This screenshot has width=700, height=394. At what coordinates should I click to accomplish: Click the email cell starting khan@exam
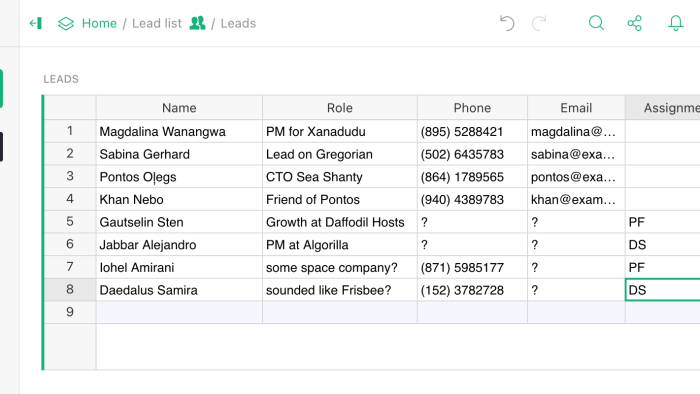coord(576,199)
